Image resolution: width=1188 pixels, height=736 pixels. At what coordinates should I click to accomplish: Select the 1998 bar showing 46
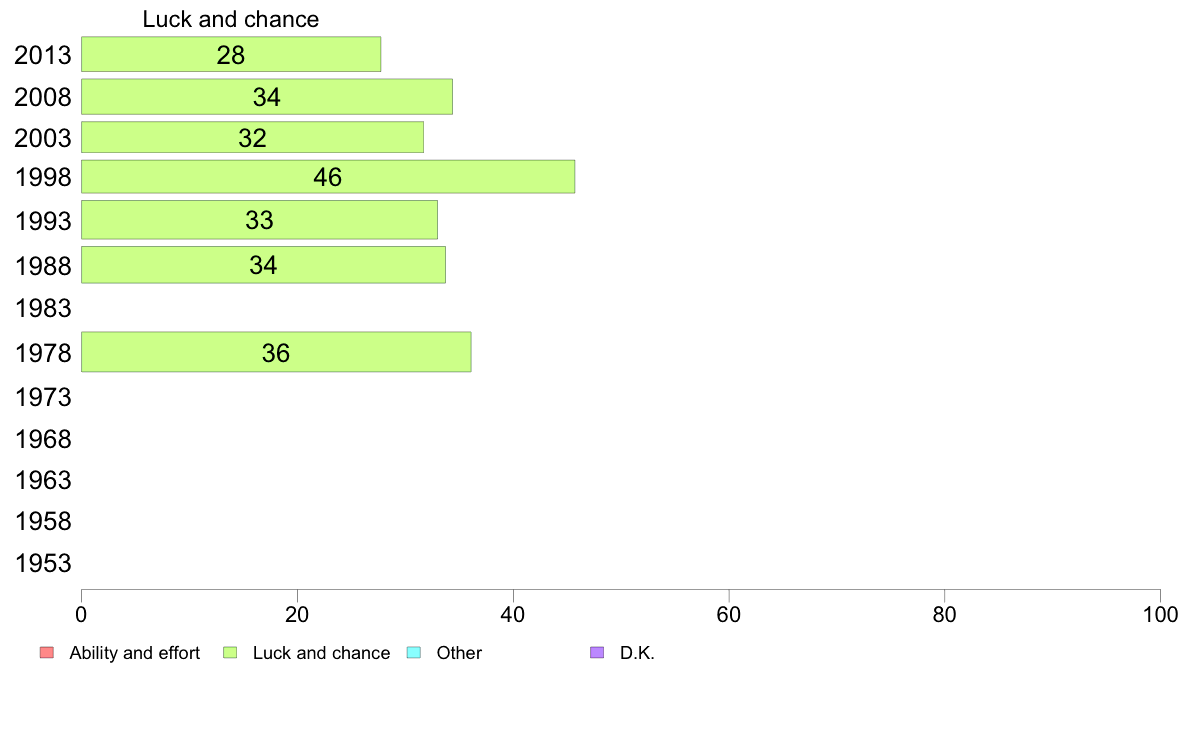[328, 177]
